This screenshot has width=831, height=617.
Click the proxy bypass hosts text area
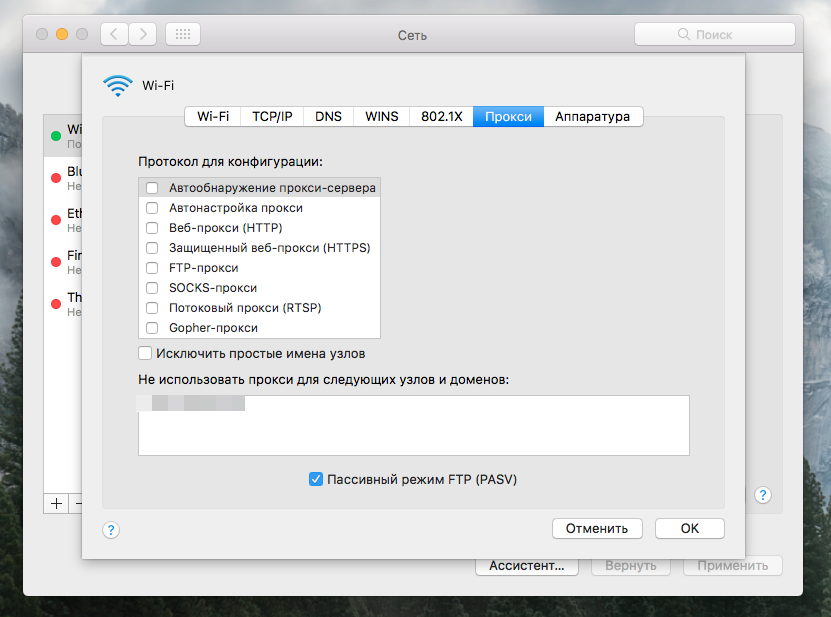[x=413, y=425]
